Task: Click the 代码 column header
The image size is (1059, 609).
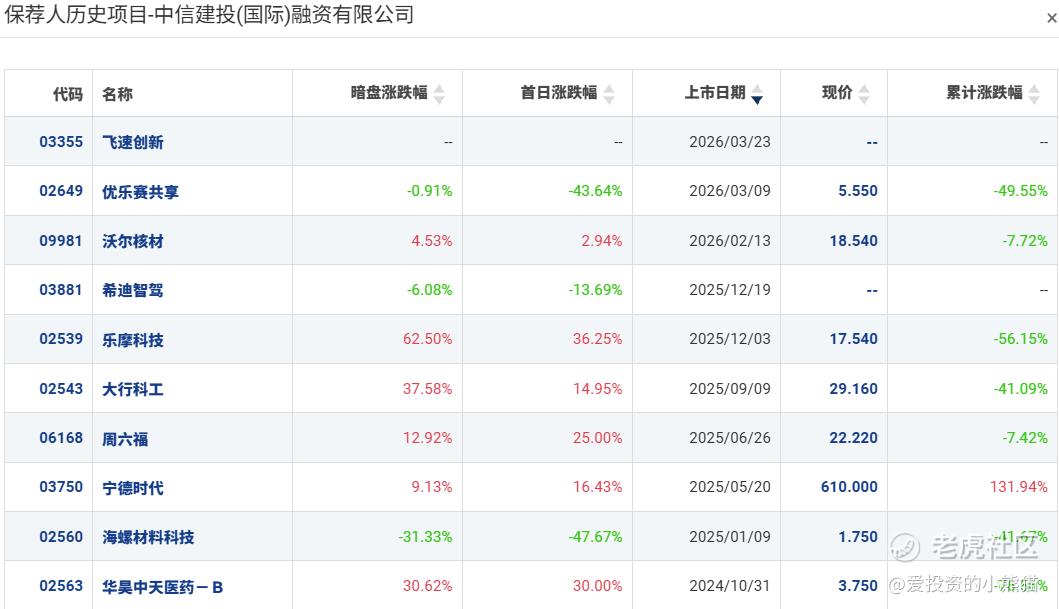Action: click(68, 94)
